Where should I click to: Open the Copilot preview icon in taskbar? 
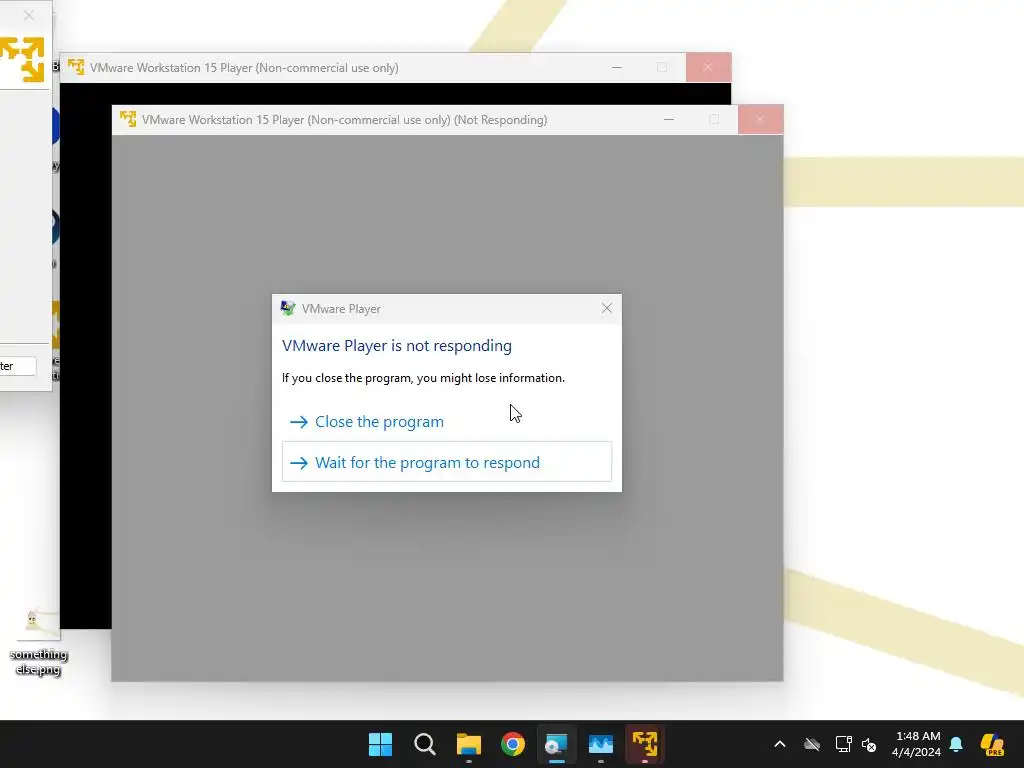[x=993, y=744]
